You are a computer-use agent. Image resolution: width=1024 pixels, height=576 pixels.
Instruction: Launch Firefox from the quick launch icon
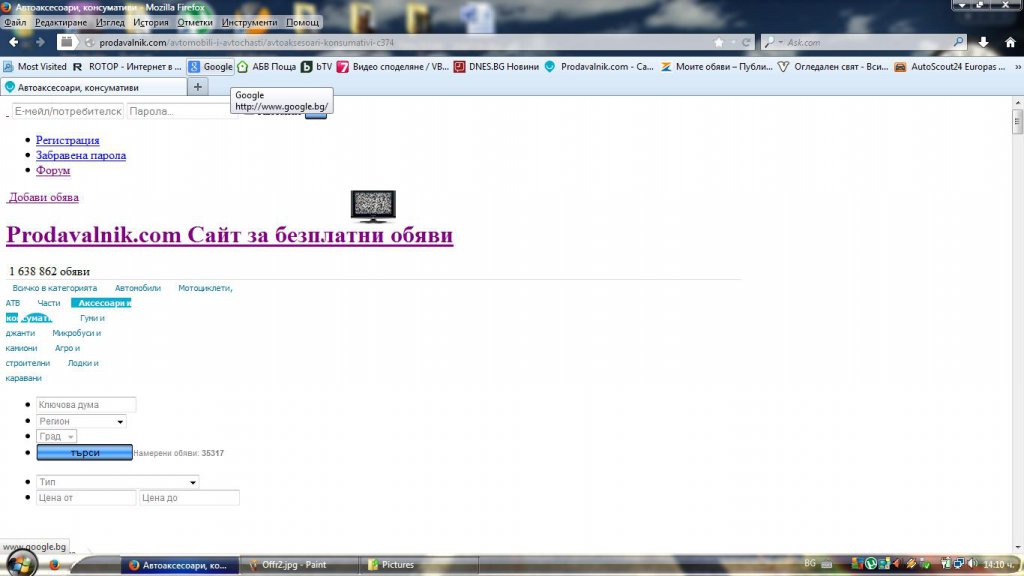click(x=55, y=565)
